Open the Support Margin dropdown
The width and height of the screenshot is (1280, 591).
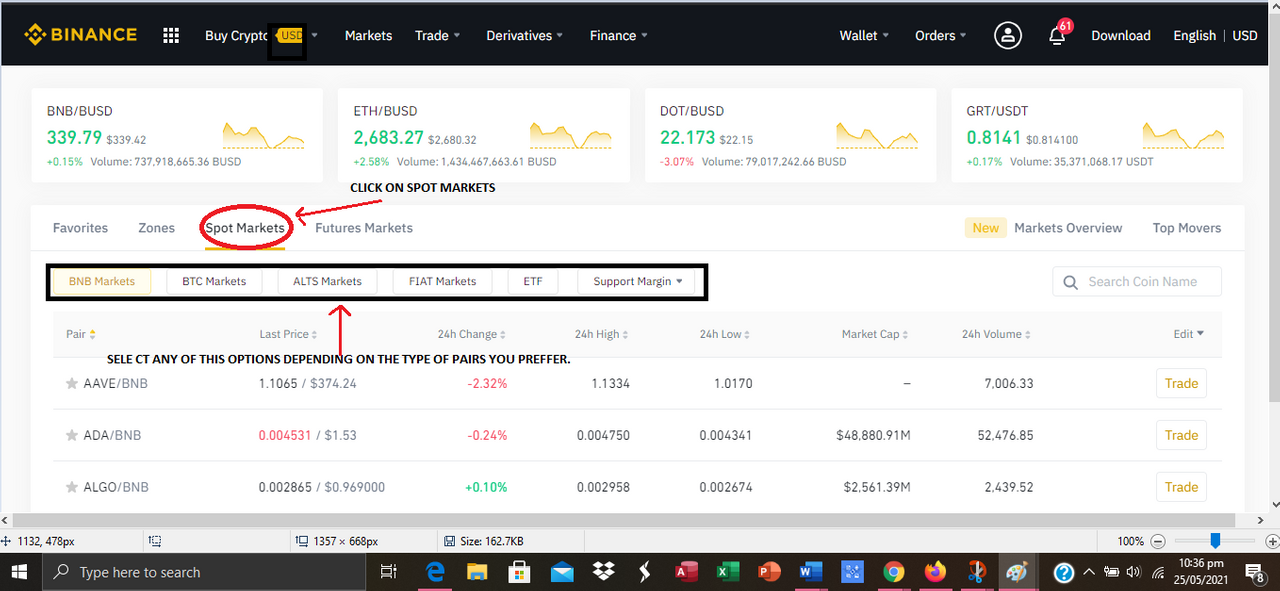pyautogui.click(x=636, y=282)
